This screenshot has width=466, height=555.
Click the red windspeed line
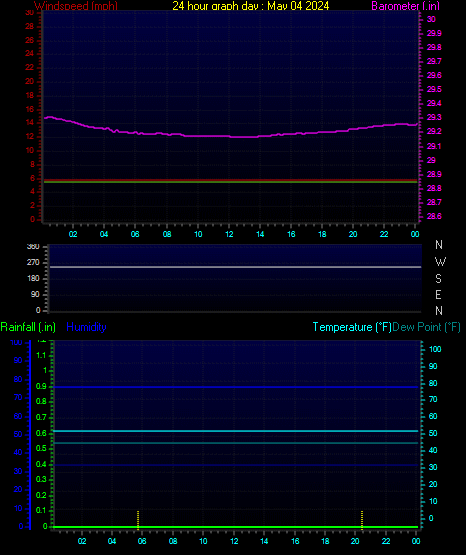(x=230, y=180)
